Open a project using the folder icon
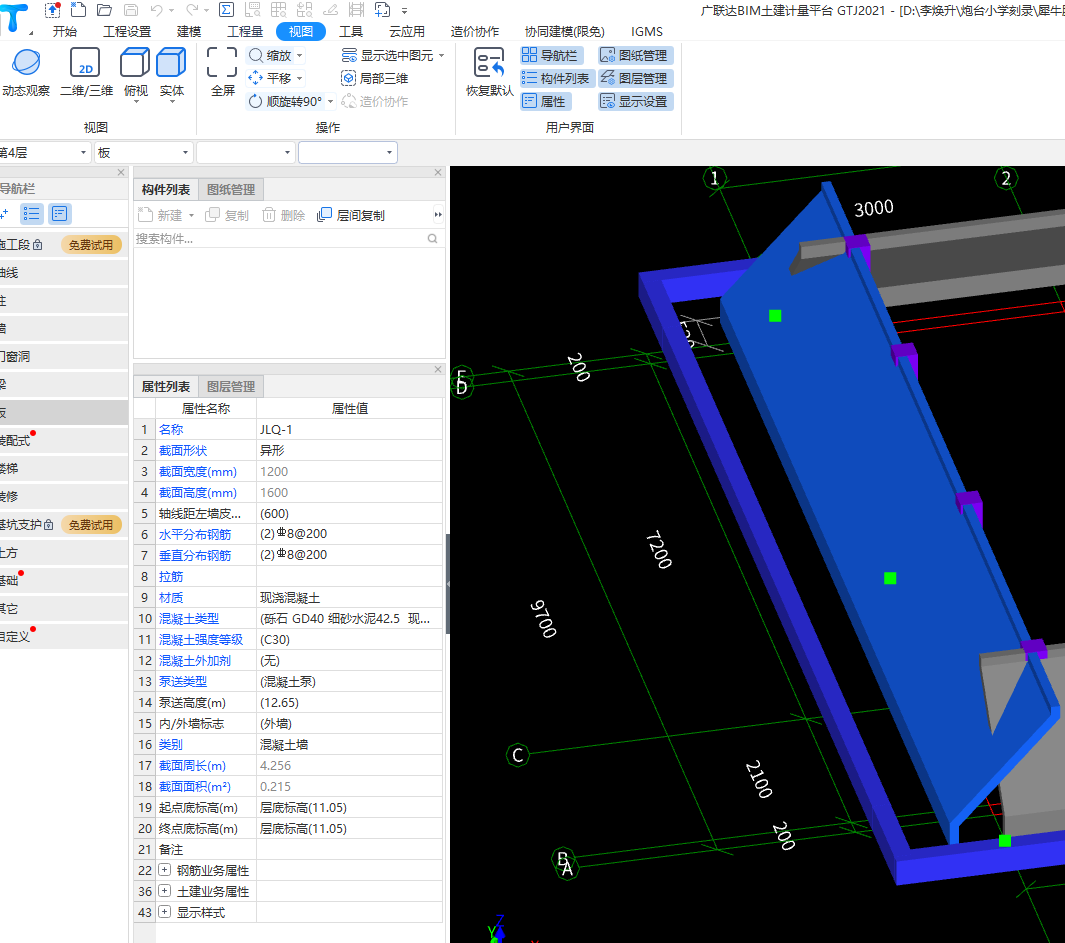The width and height of the screenshot is (1065, 943). [104, 10]
